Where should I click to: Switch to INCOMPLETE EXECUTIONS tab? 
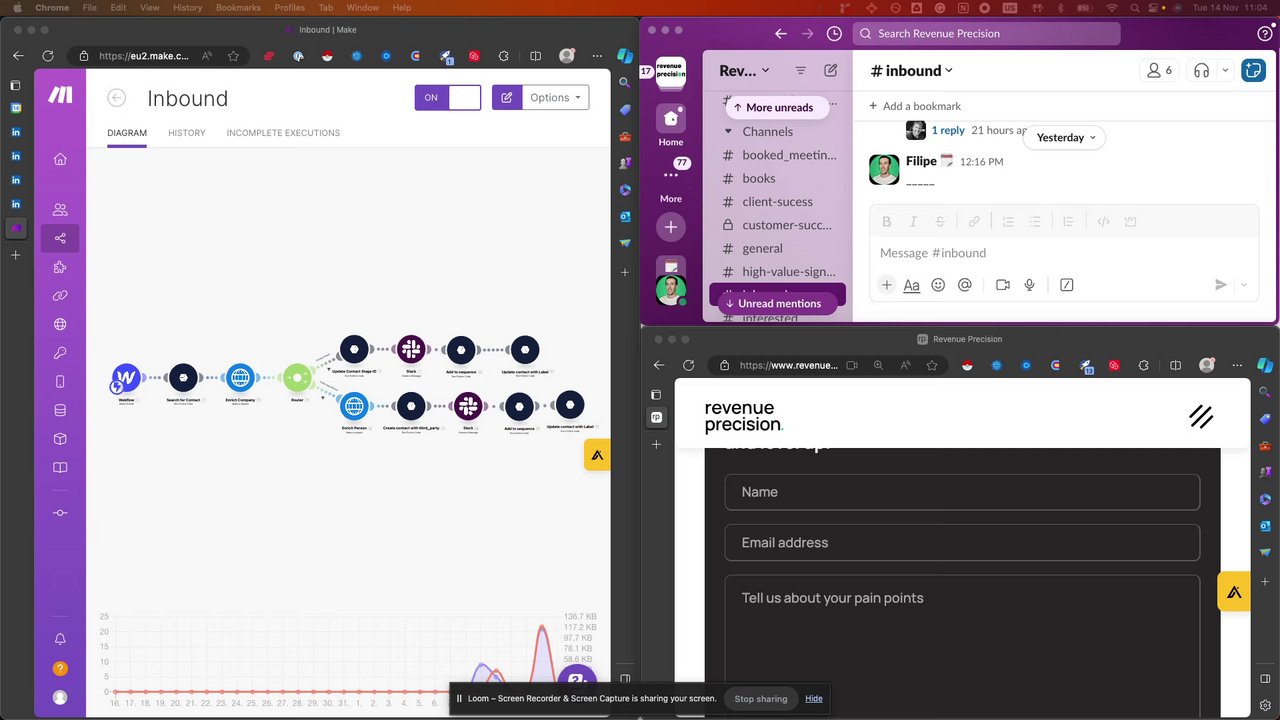pyautogui.click(x=283, y=133)
